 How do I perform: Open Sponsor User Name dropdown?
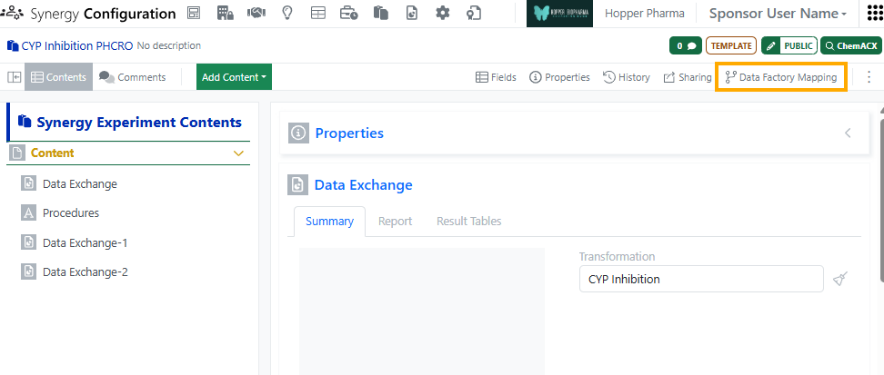[x=778, y=14]
